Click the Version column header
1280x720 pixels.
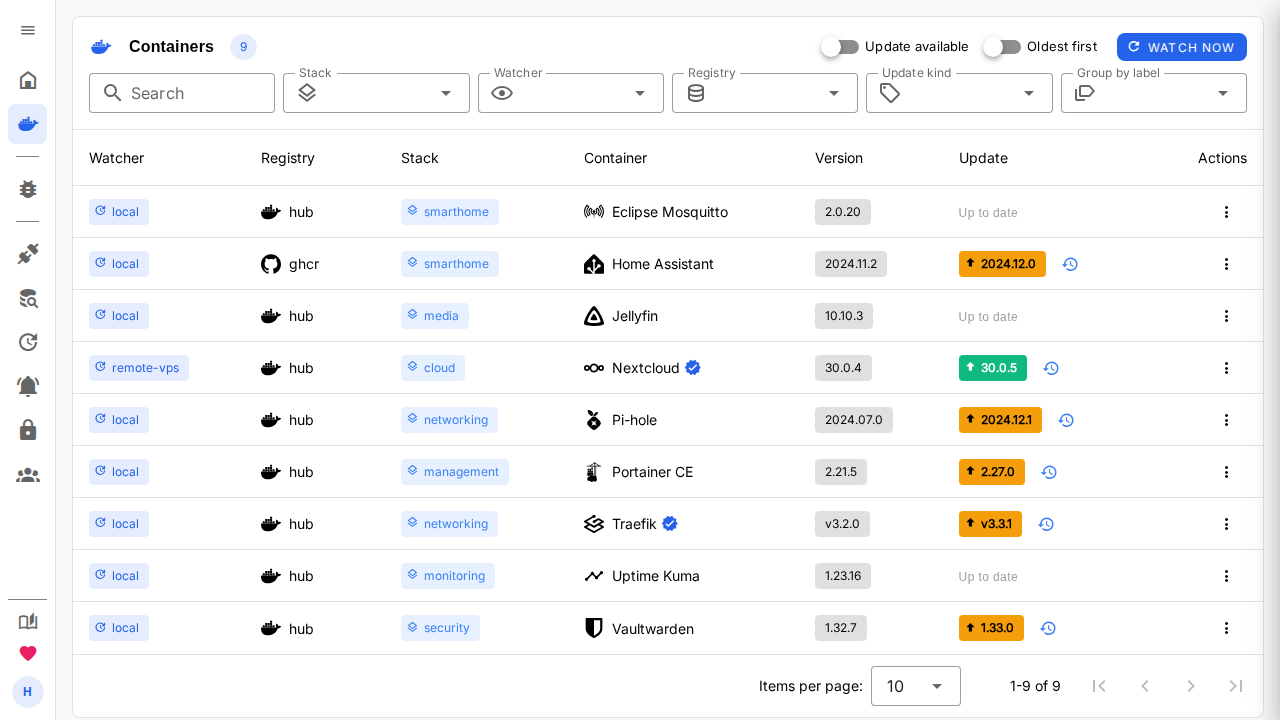click(839, 158)
